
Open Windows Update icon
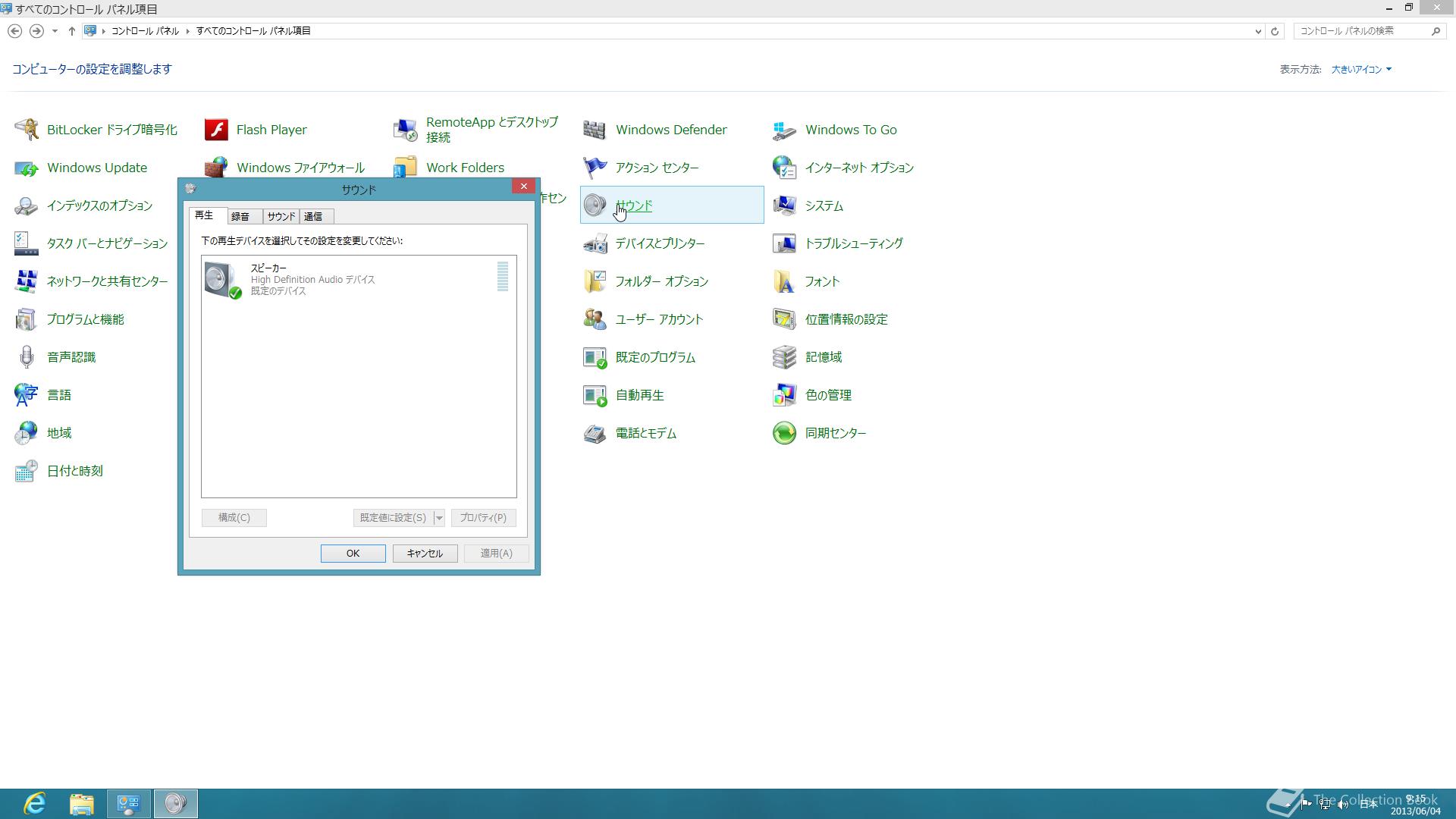click(x=27, y=168)
